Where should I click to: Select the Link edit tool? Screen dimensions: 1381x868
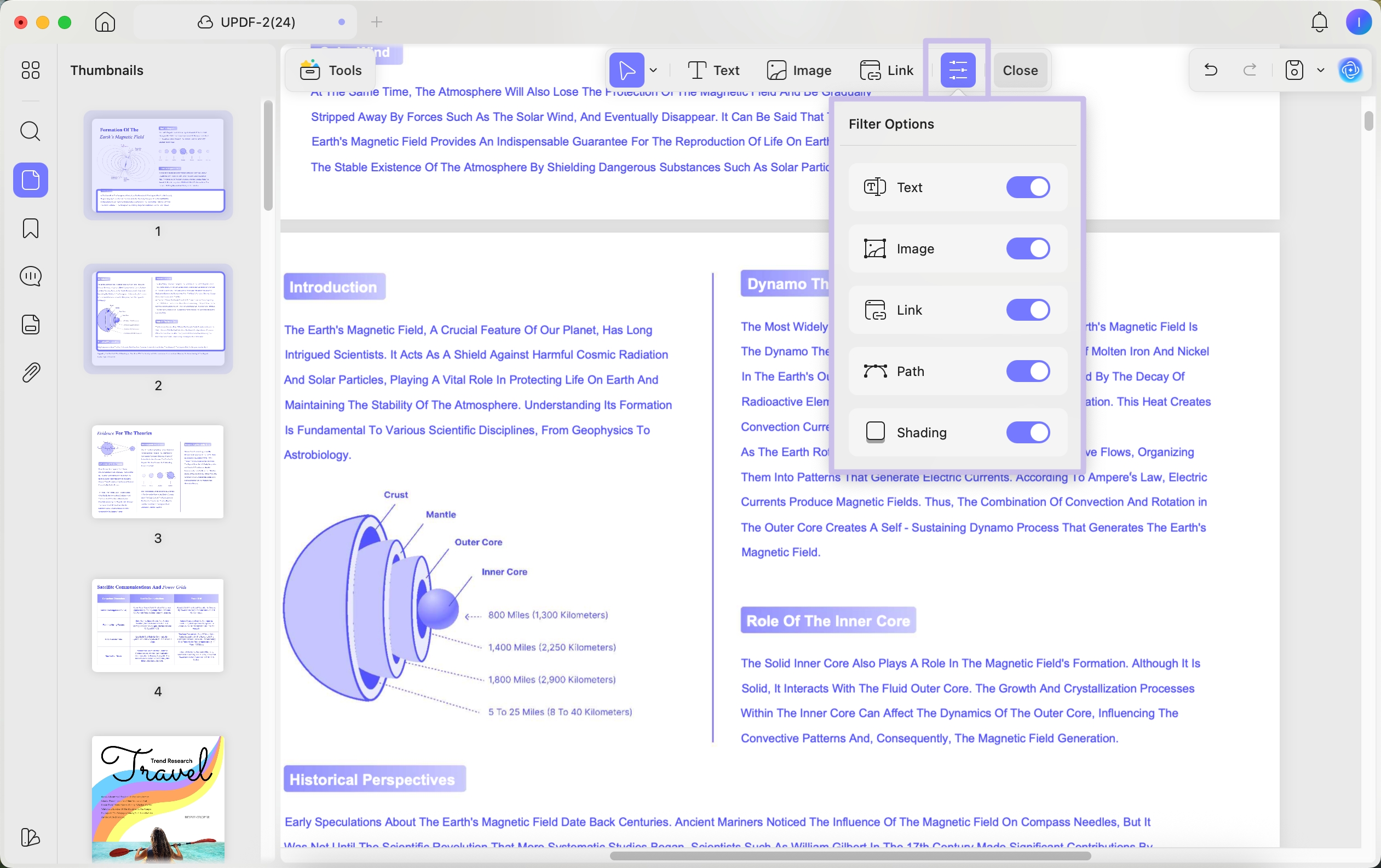coord(887,70)
